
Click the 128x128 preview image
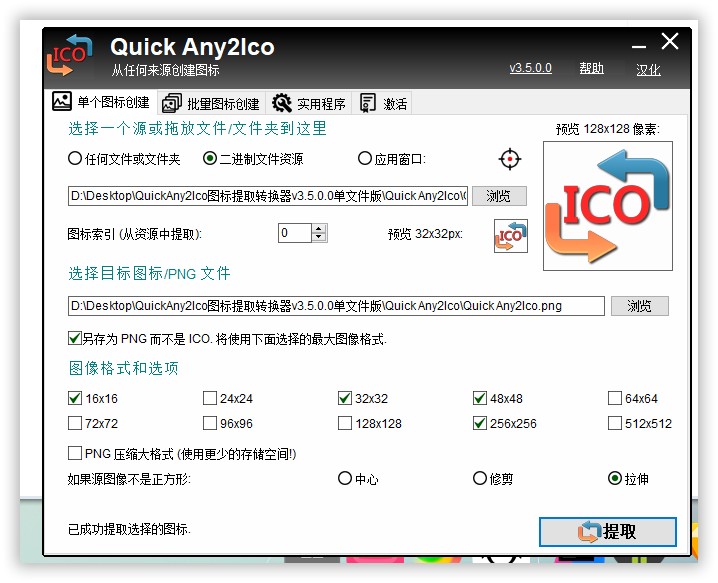608,206
